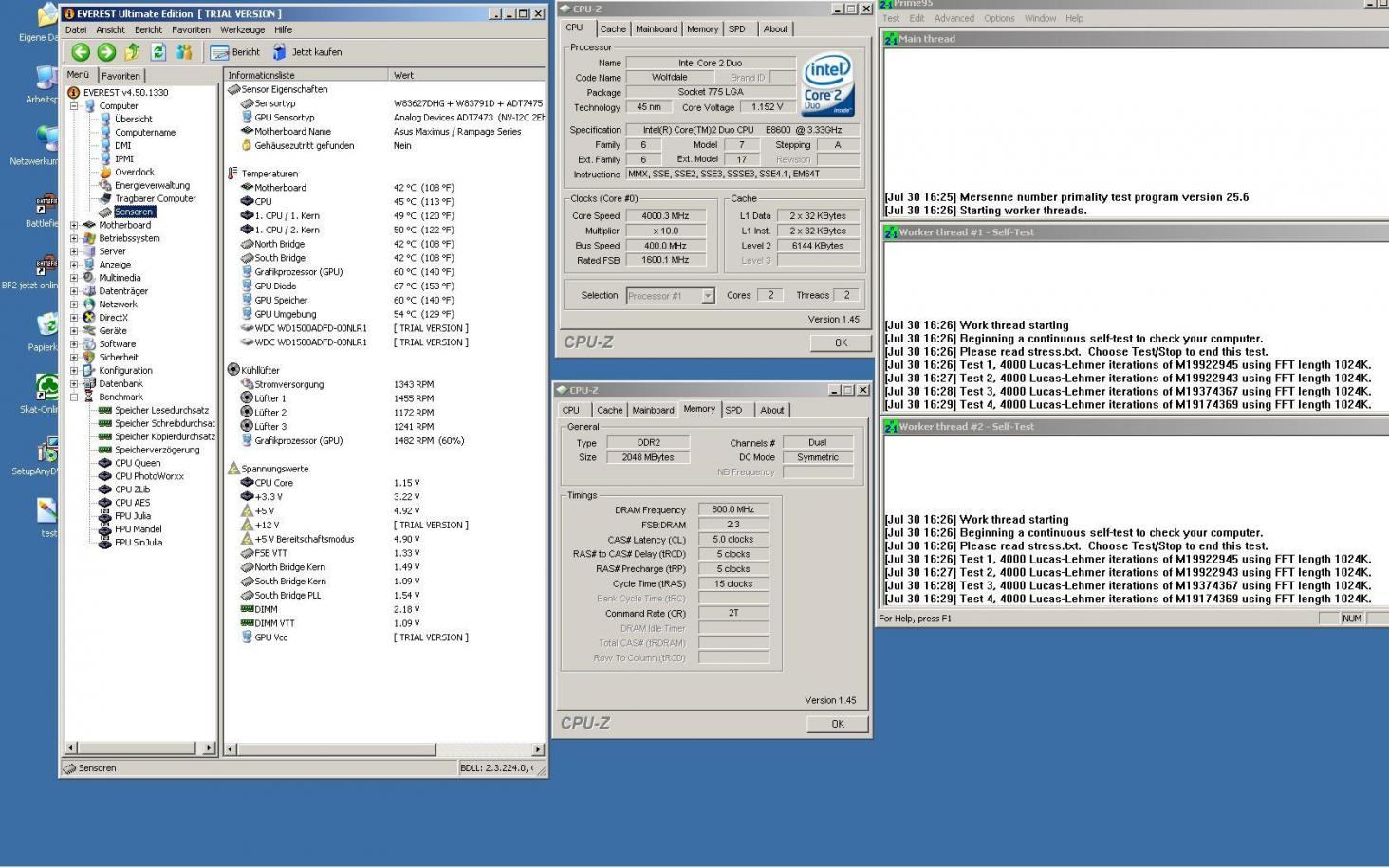Switch to the Menü tab in EVEREST
The width and height of the screenshot is (1389, 868).
(x=78, y=75)
